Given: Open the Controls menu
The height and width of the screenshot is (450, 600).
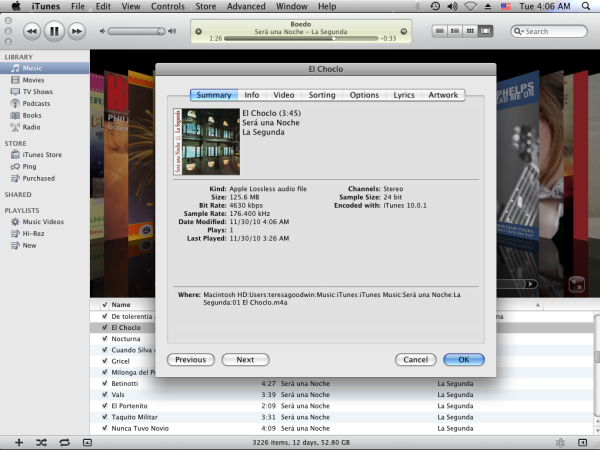Looking at the screenshot, I should 168,6.
